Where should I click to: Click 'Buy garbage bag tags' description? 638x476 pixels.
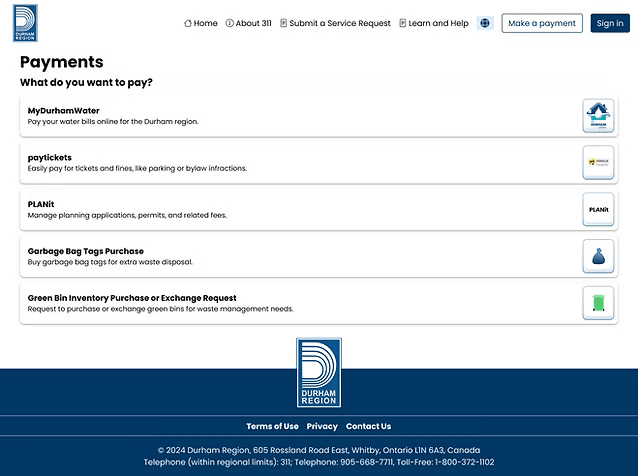[110, 262]
